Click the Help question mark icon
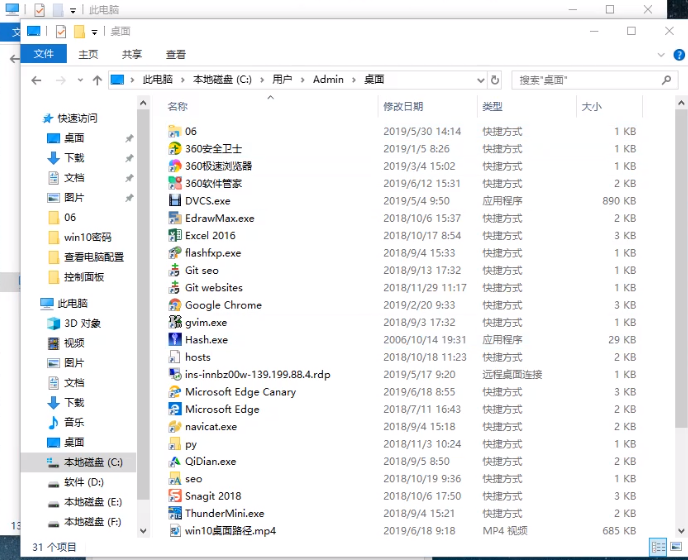Image resolution: width=688 pixels, height=560 pixels. [679, 54]
